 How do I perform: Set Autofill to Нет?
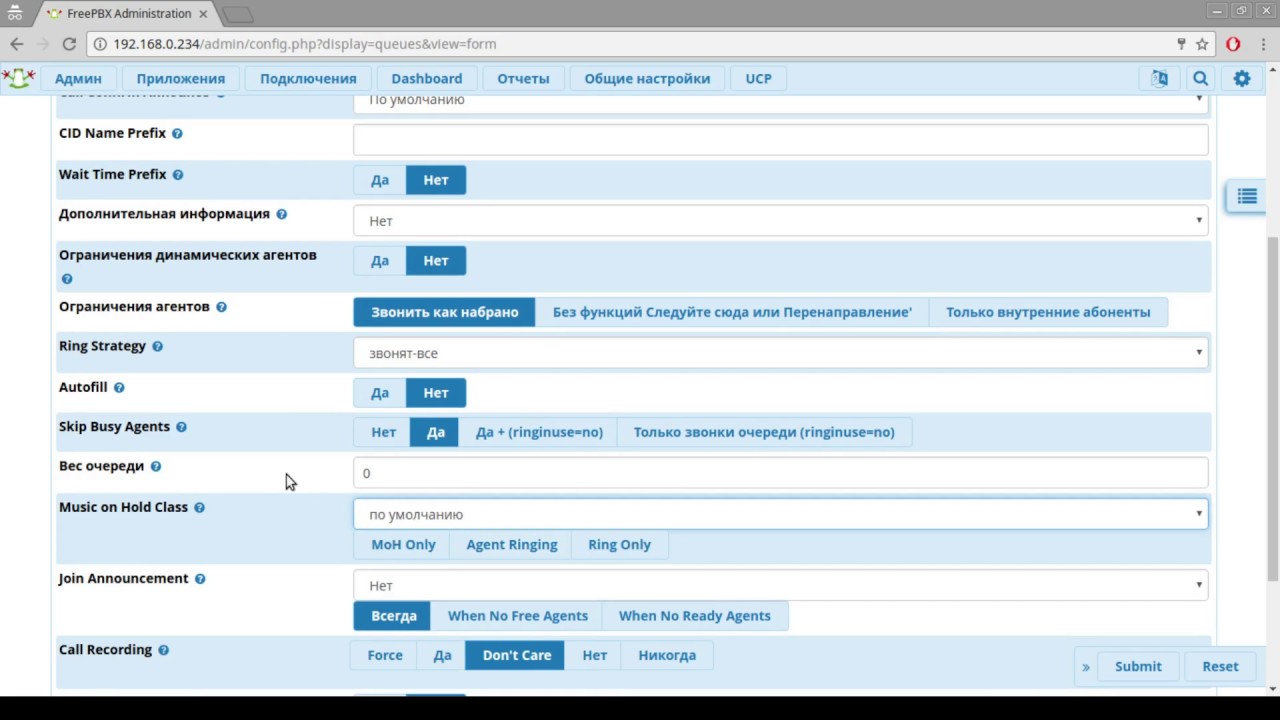click(436, 393)
